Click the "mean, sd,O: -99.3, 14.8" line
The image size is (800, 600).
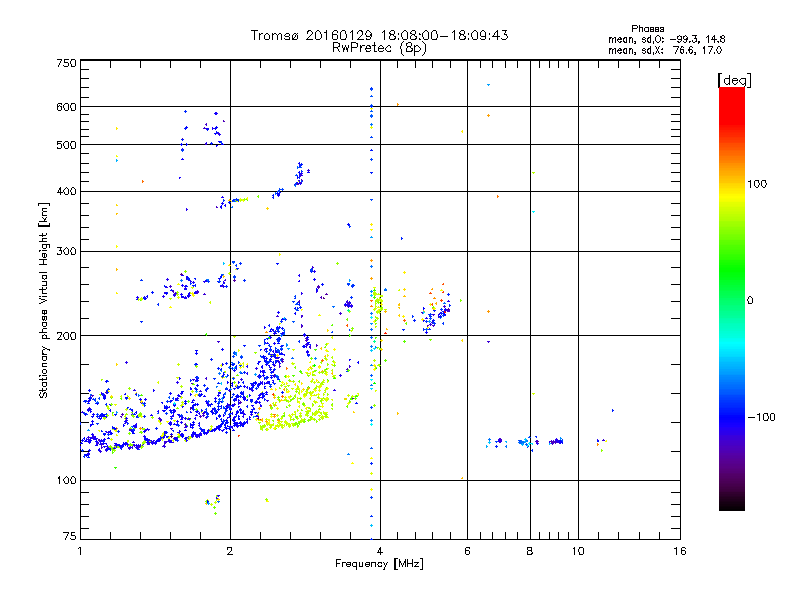pyautogui.click(x=666, y=39)
